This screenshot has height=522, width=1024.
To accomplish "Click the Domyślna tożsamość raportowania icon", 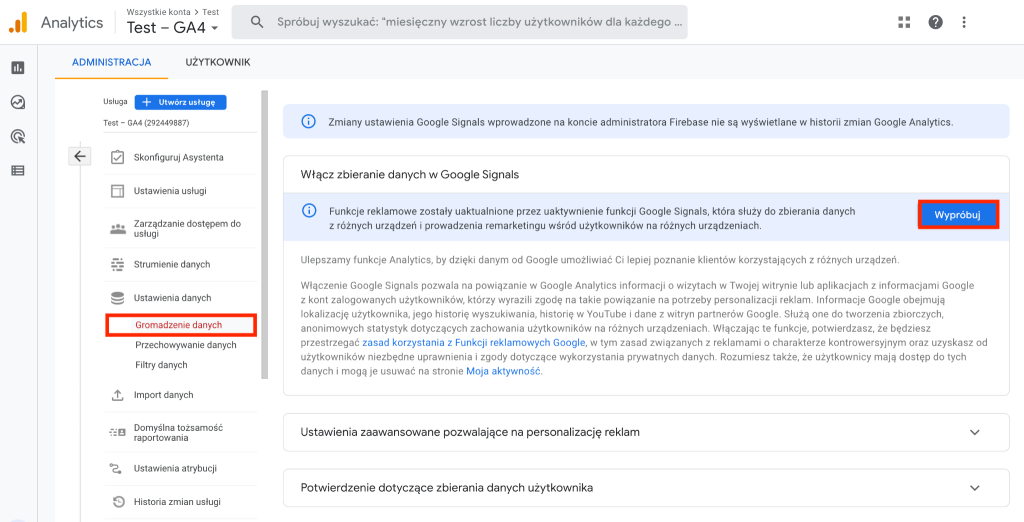I will tap(118, 432).
